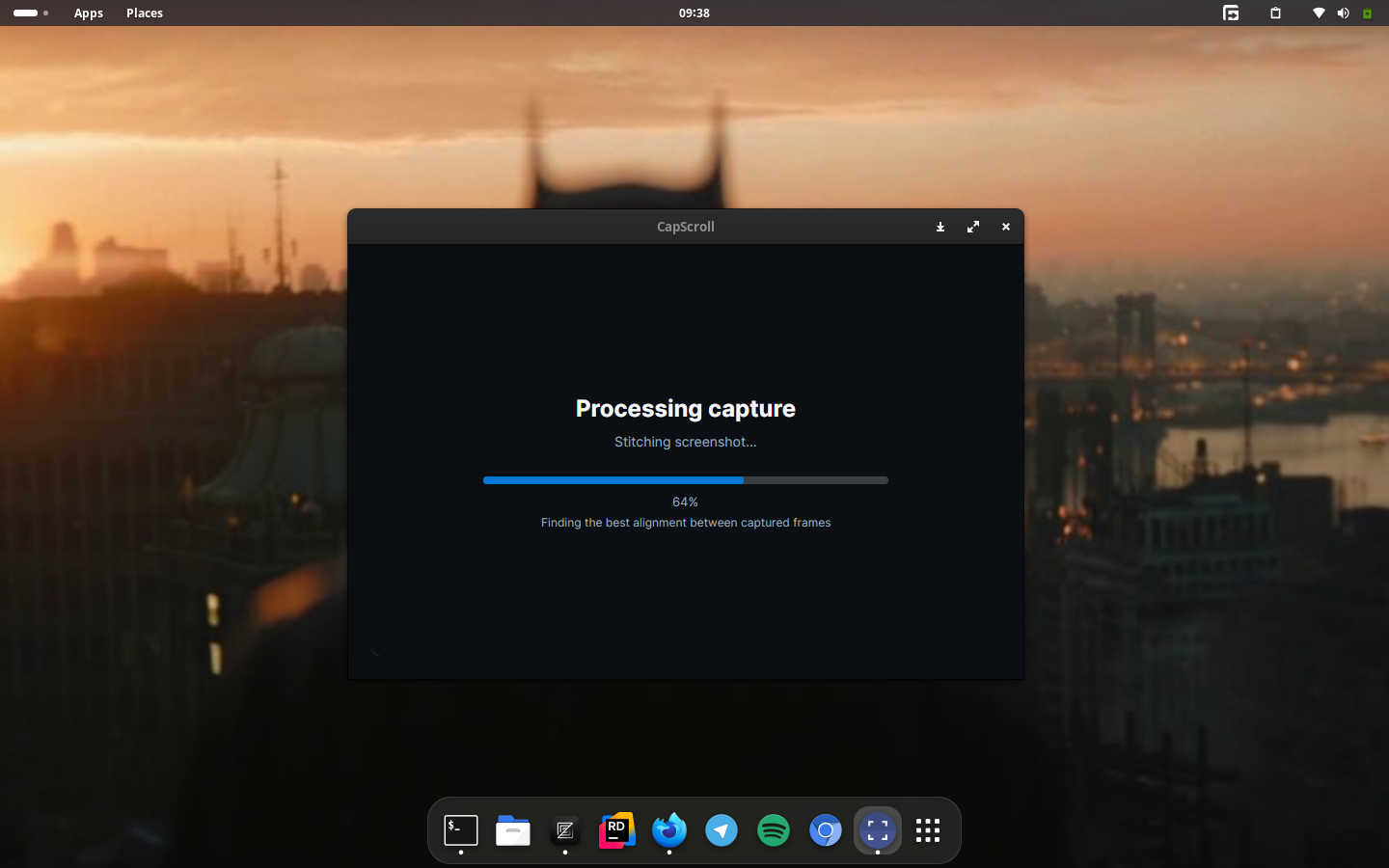
Task: Open the volume speaker indicator
Action: (x=1343, y=13)
